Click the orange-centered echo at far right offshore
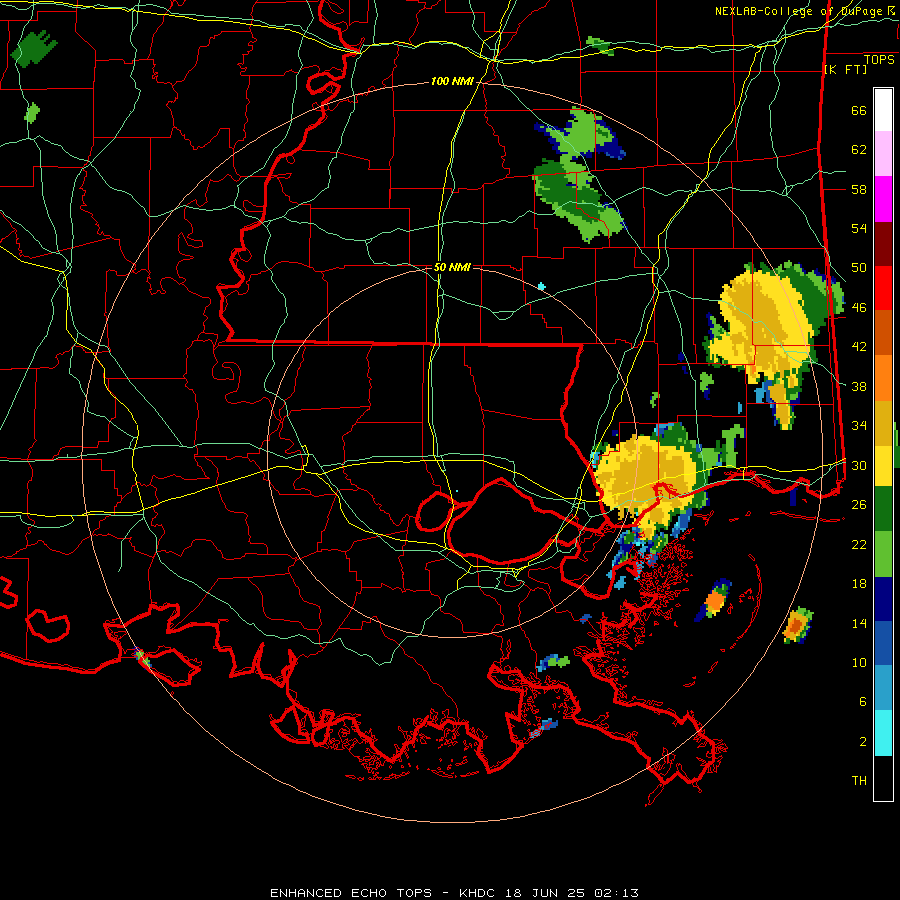Screen dimensions: 900x900 pyautogui.click(x=798, y=625)
